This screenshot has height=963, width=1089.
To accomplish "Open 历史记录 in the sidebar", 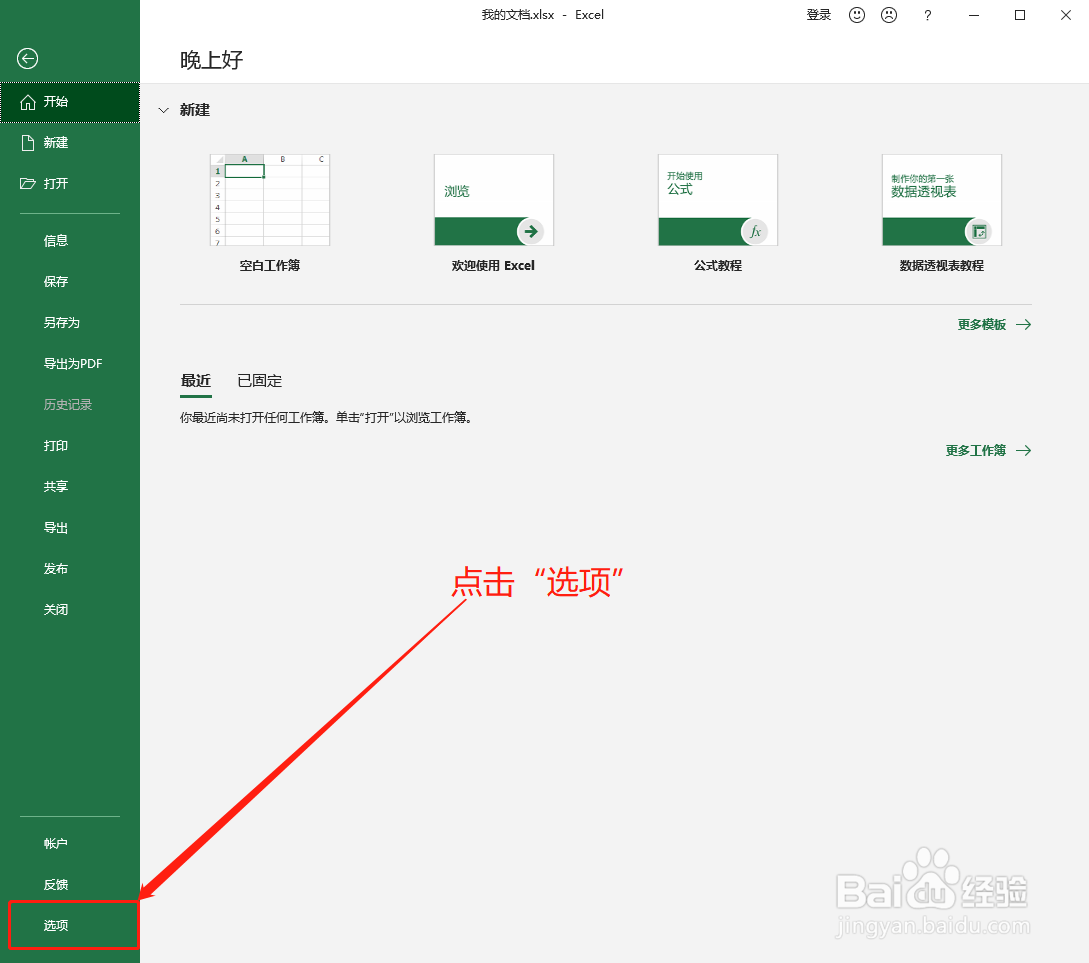I will [69, 405].
